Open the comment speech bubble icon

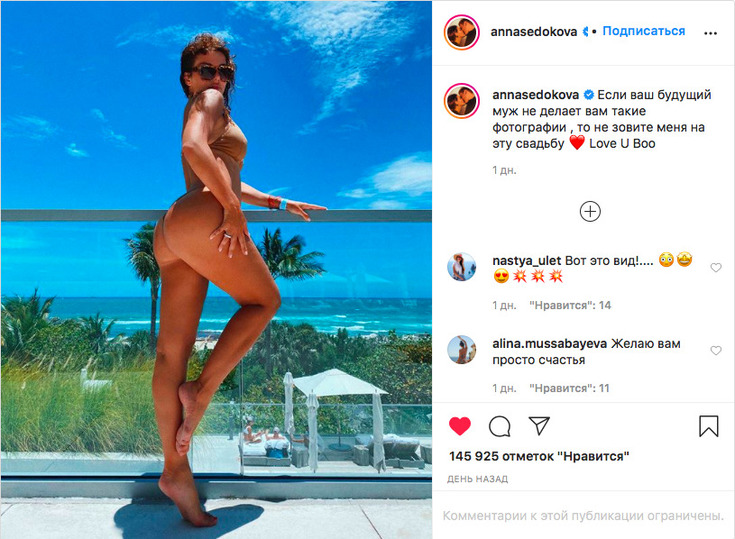(x=499, y=427)
